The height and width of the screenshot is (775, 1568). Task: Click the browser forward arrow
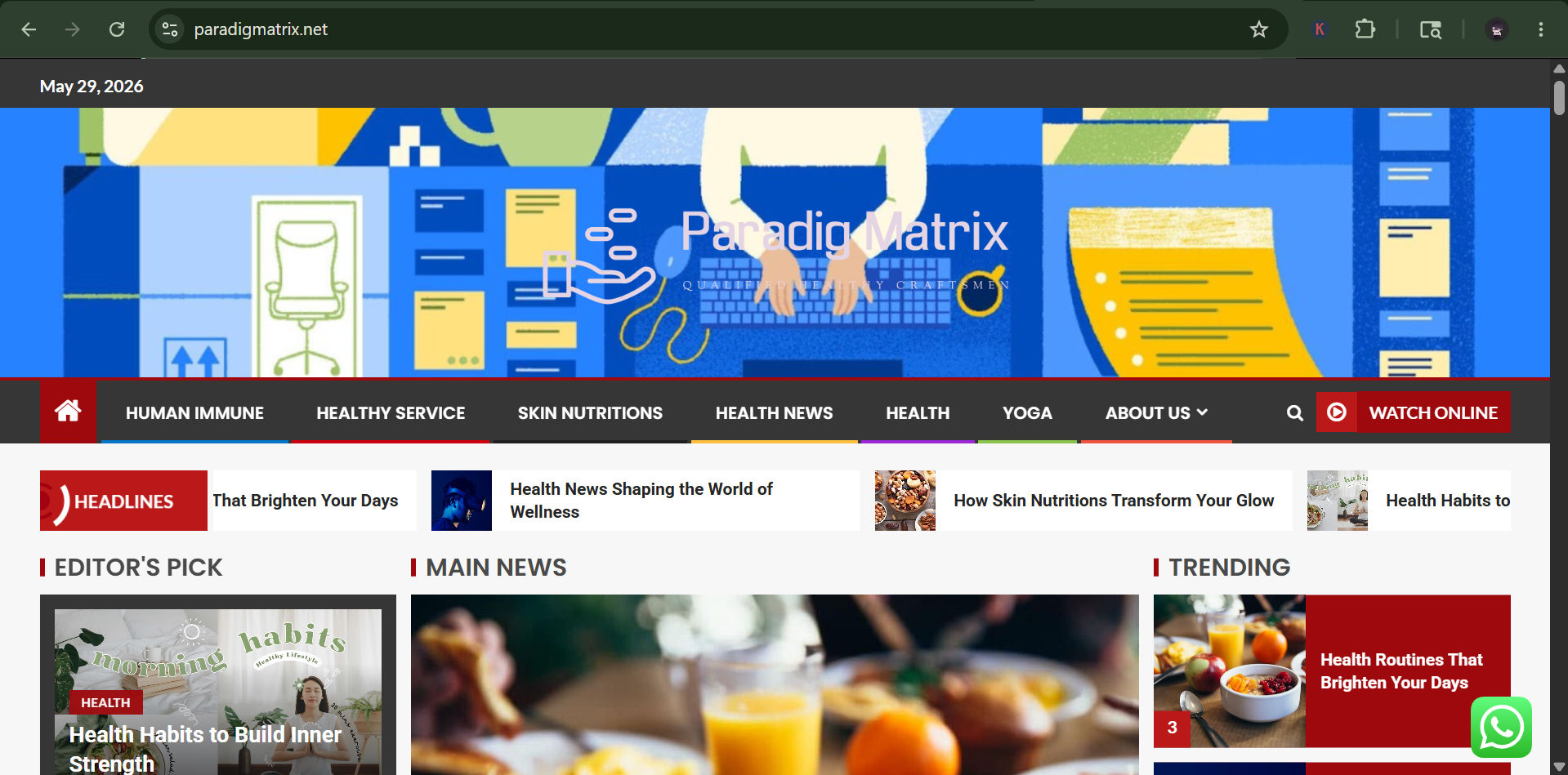[73, 29]
